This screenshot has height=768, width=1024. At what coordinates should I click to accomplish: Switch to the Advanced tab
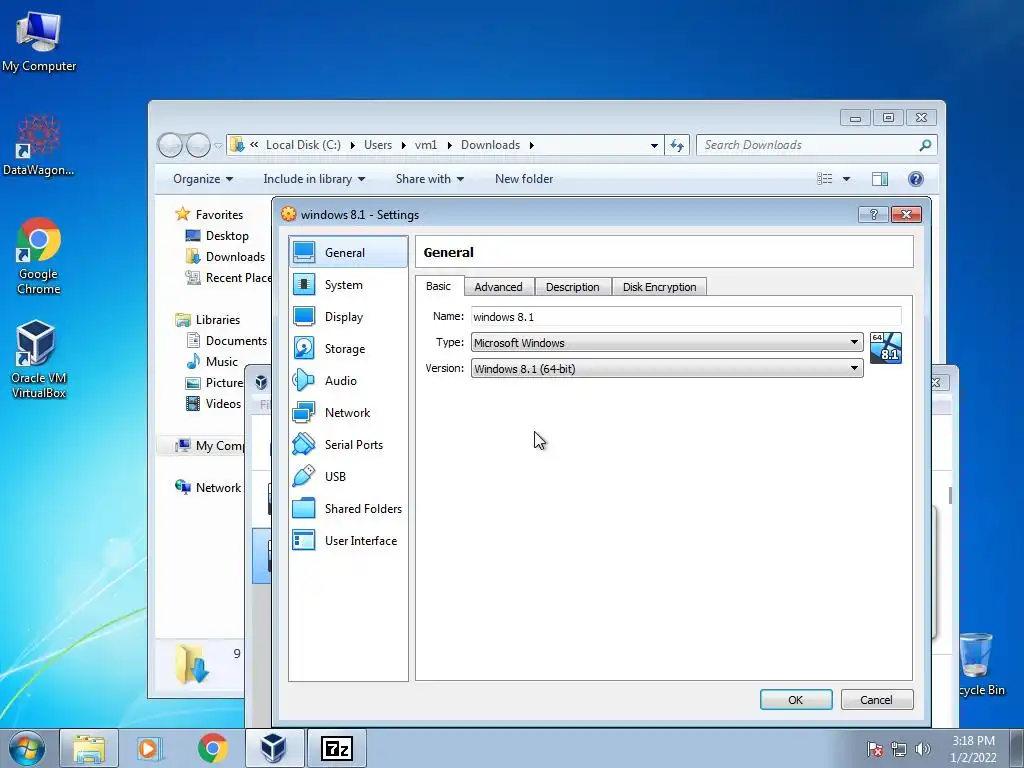(x=498, y=287)
